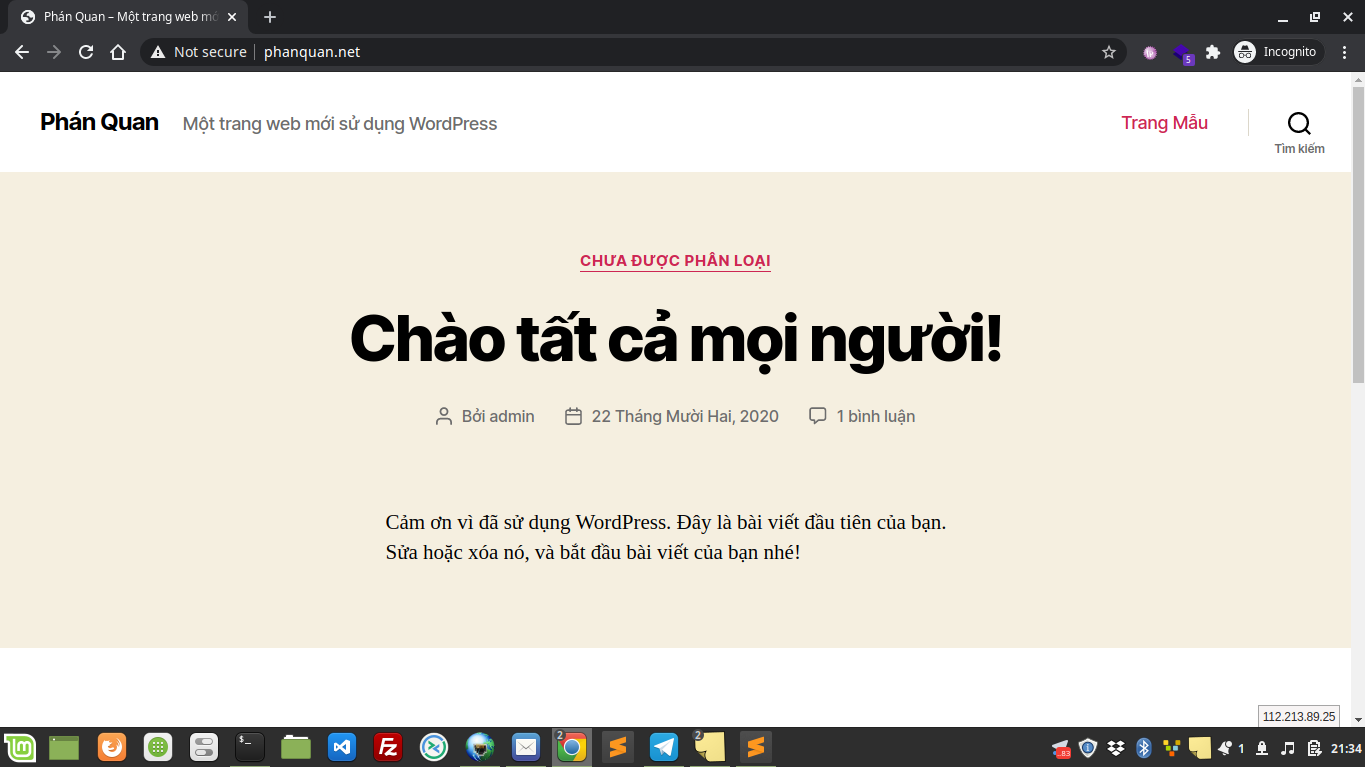Open the purple layered extension with badge 5
Image resolution: width=1365 pixels, height=767 pixels.
1183,53
